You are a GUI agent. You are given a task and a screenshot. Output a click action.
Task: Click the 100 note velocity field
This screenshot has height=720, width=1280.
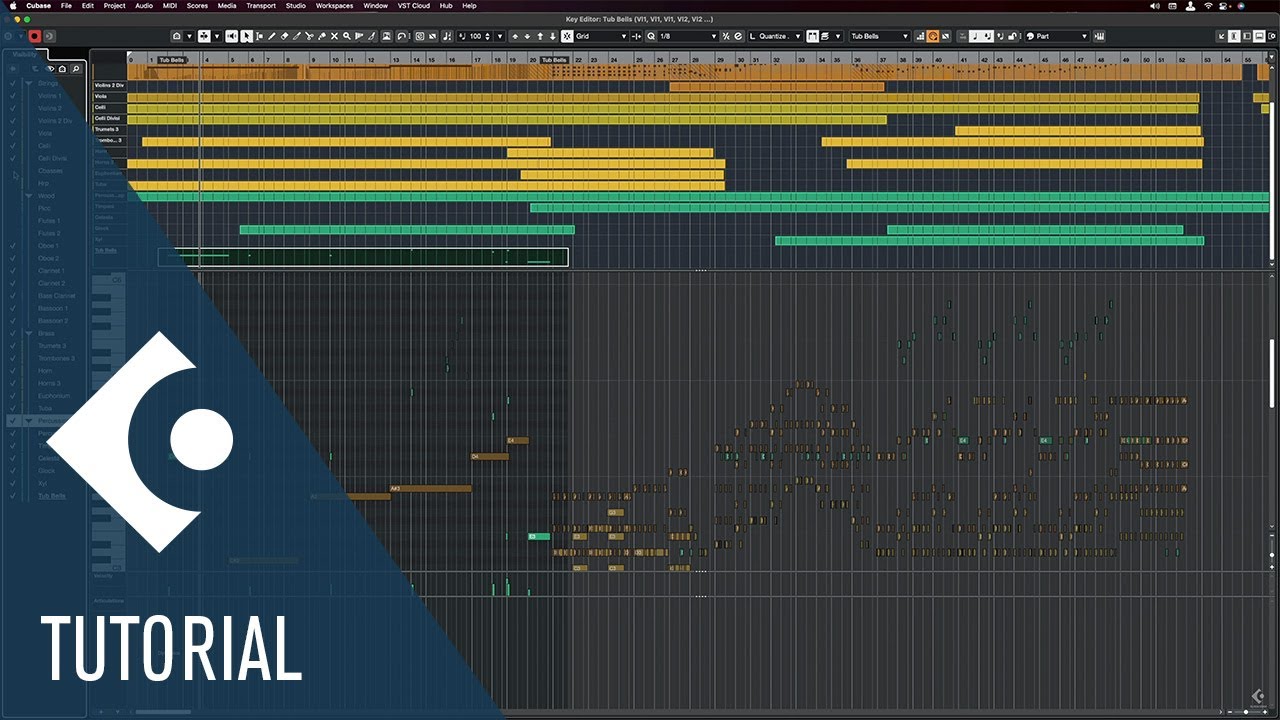[x=478, y=36]
